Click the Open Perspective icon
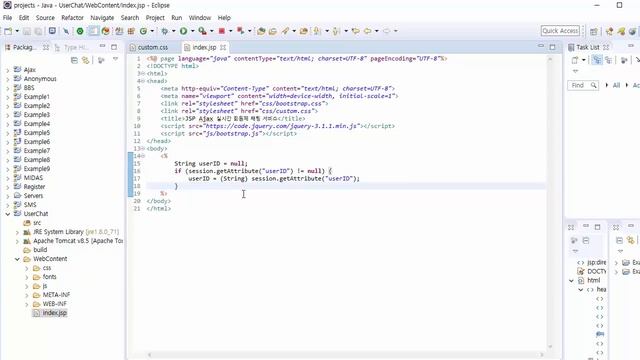The width and height of the screenshot is (640, 360). (593, 31)
